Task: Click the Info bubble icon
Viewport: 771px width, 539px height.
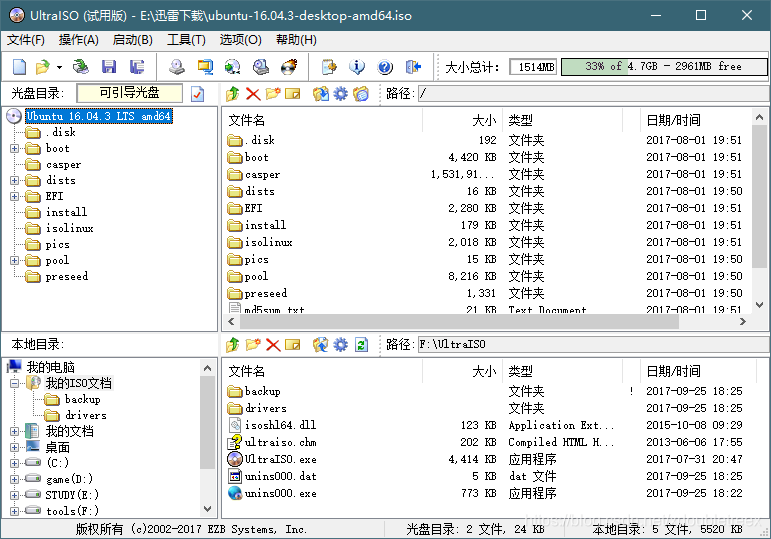Action: (x=357, y=66)
